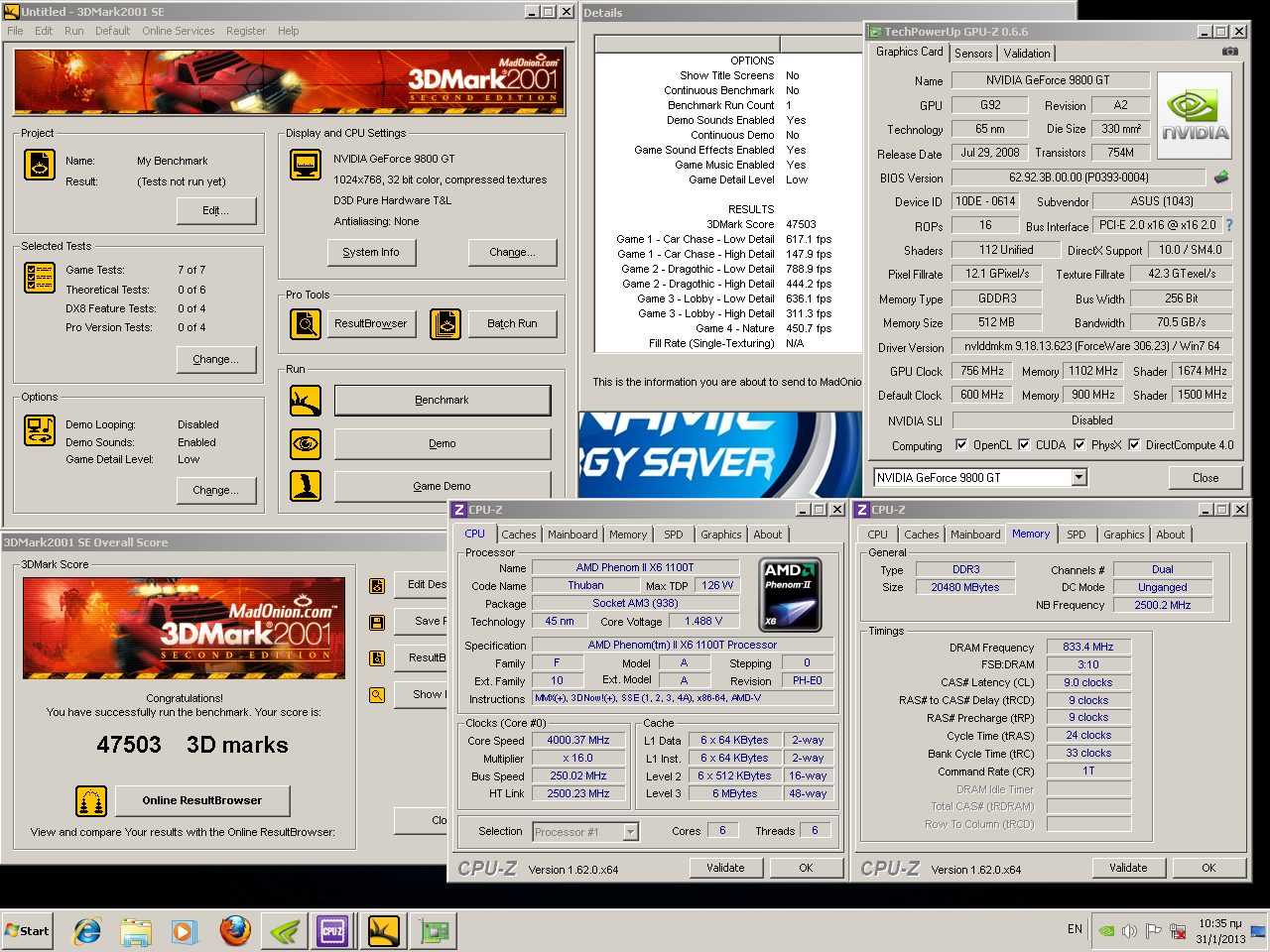Image resolution: width=1270 pixels, height=952 pixels.
Task: Click the Benchmark running-figure icon
Action: 306,401
